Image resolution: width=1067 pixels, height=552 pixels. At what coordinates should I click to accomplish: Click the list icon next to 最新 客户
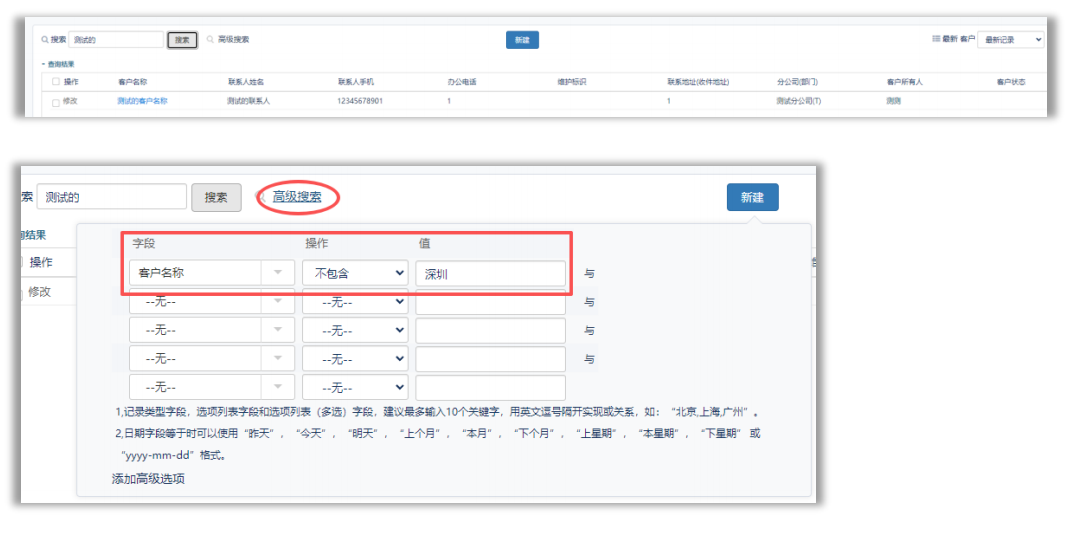pos(936,39)
